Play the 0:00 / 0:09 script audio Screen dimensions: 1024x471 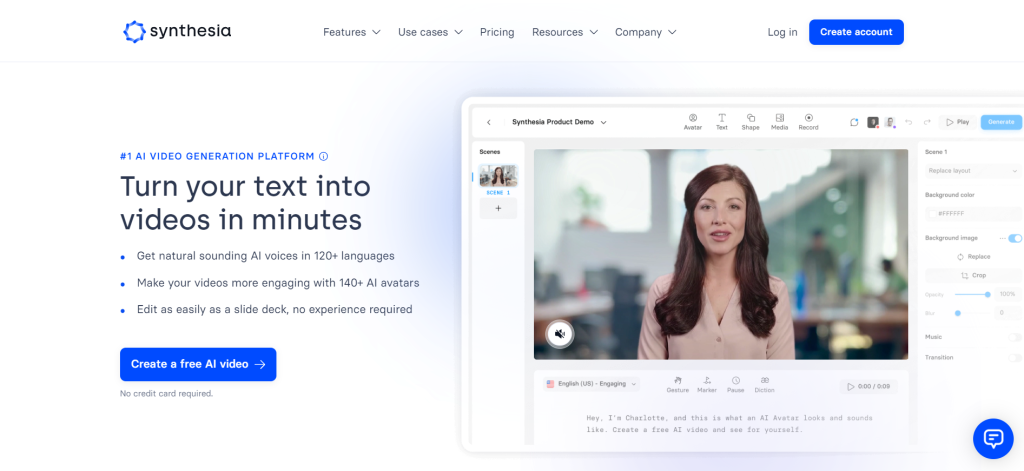point(869,387)
